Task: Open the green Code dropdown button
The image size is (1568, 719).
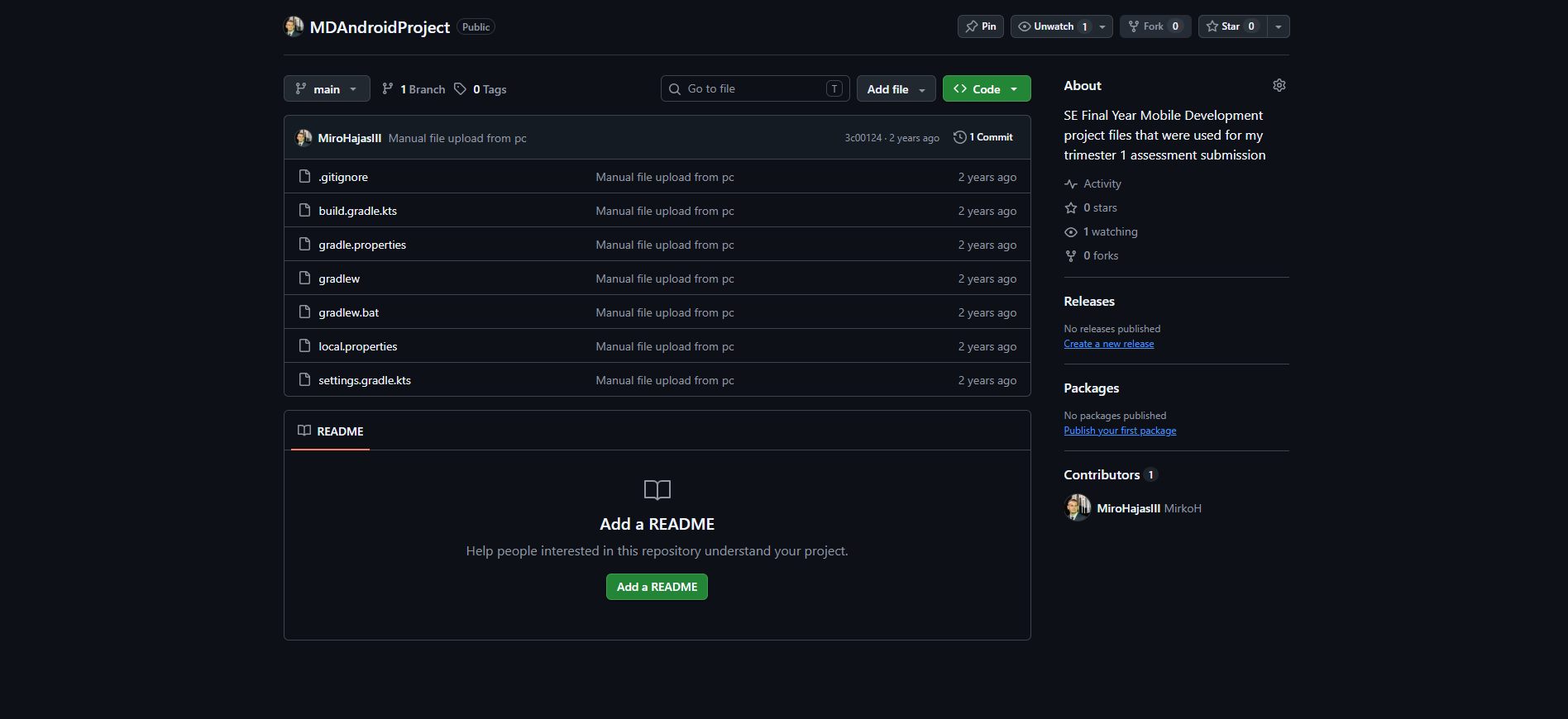Action: click(987, 88)
